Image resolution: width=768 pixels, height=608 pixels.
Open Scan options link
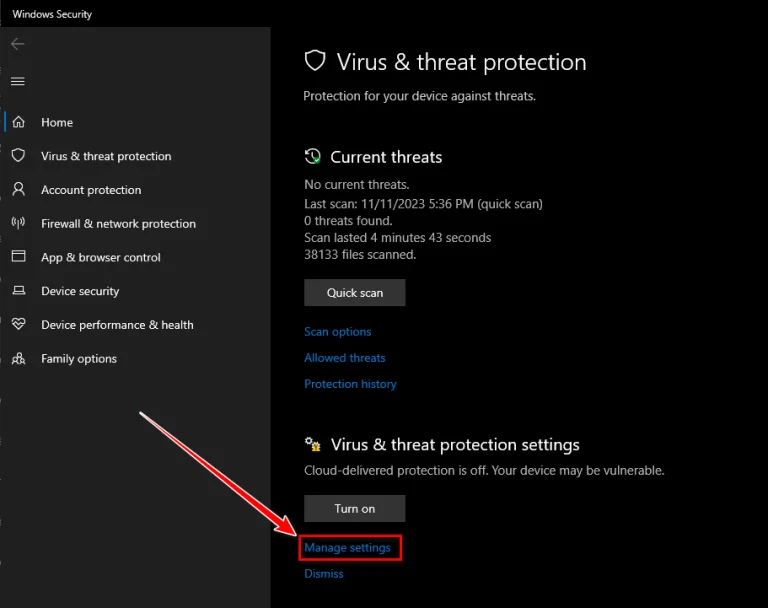click(x=337, y=332)
